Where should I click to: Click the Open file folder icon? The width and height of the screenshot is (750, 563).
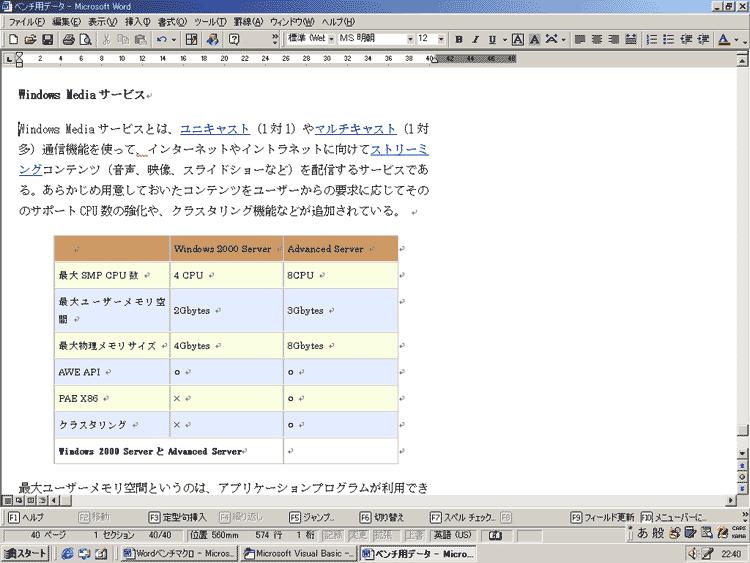click(31, 39)
